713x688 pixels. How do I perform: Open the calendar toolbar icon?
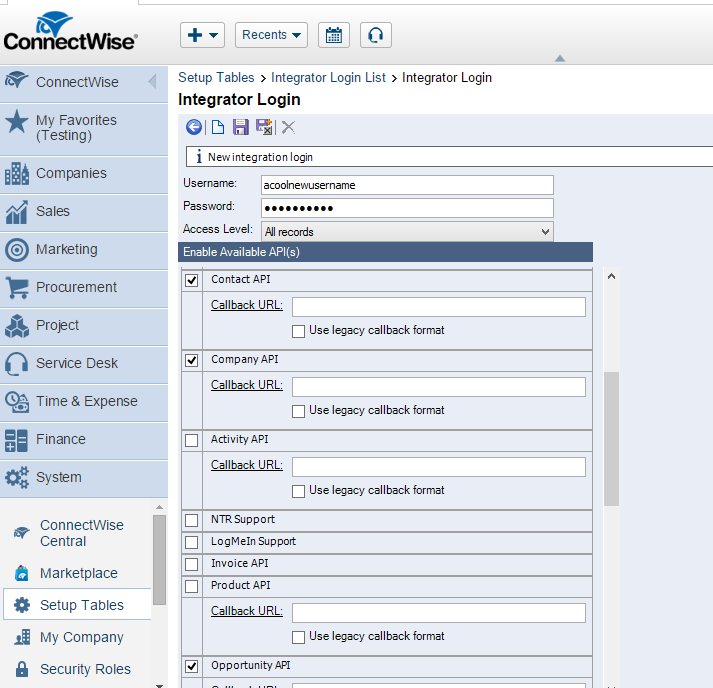coord(334,35)
